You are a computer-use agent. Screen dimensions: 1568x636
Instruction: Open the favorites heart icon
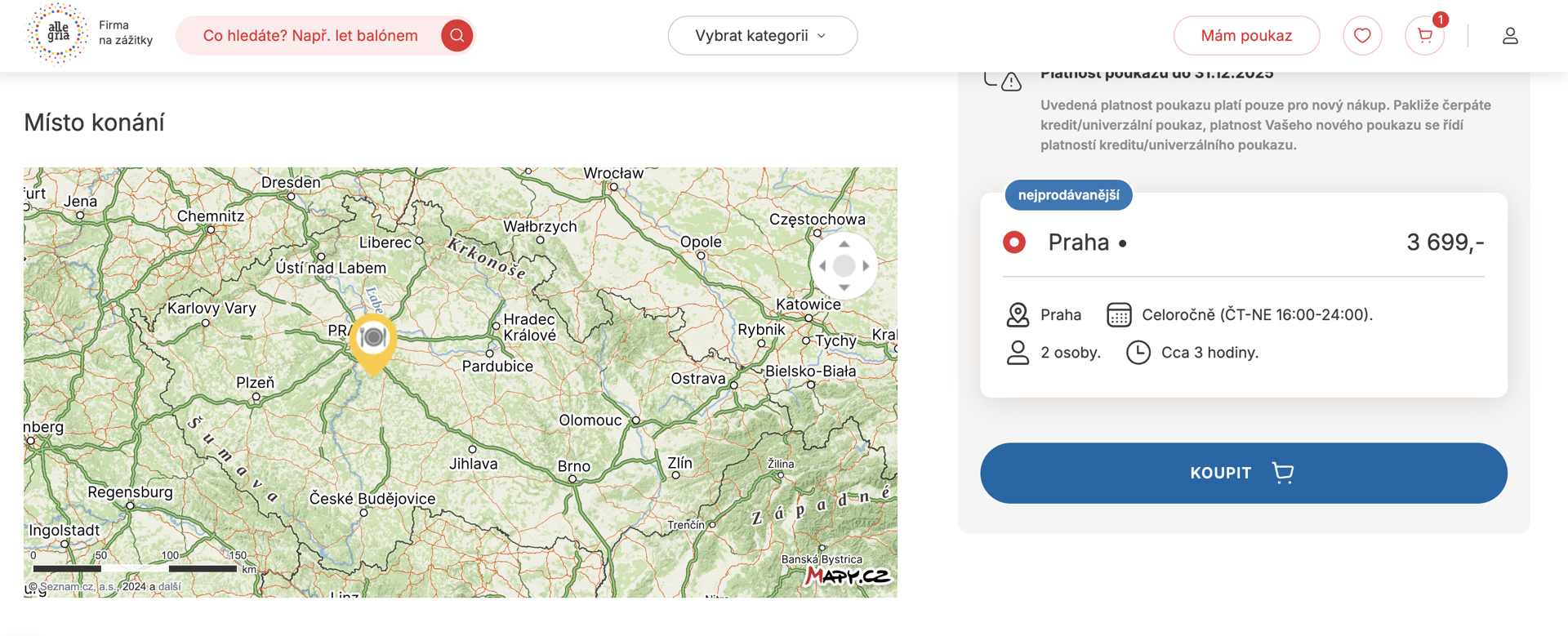[x=1362, y=35]
